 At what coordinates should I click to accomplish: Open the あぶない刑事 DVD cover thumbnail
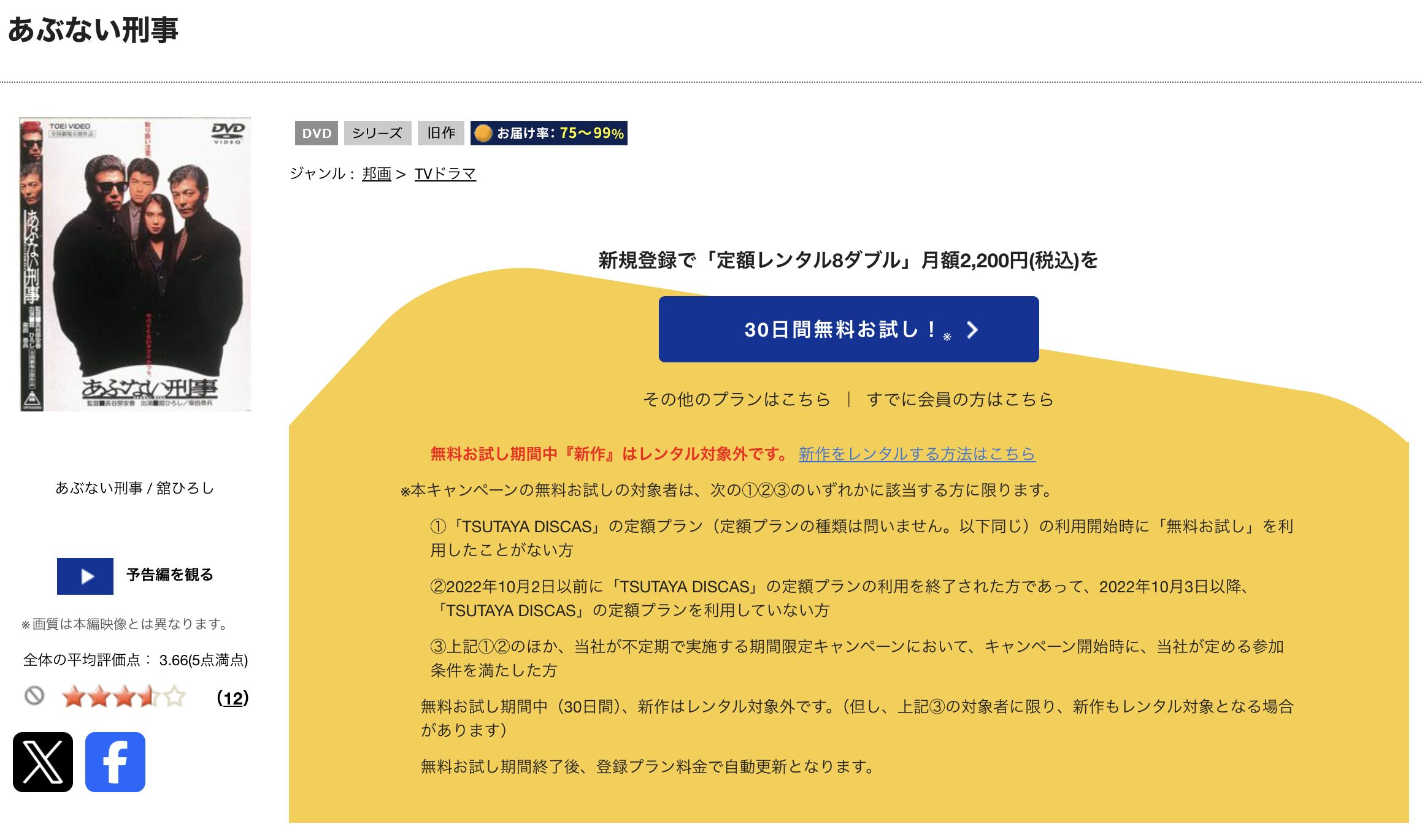135,264
